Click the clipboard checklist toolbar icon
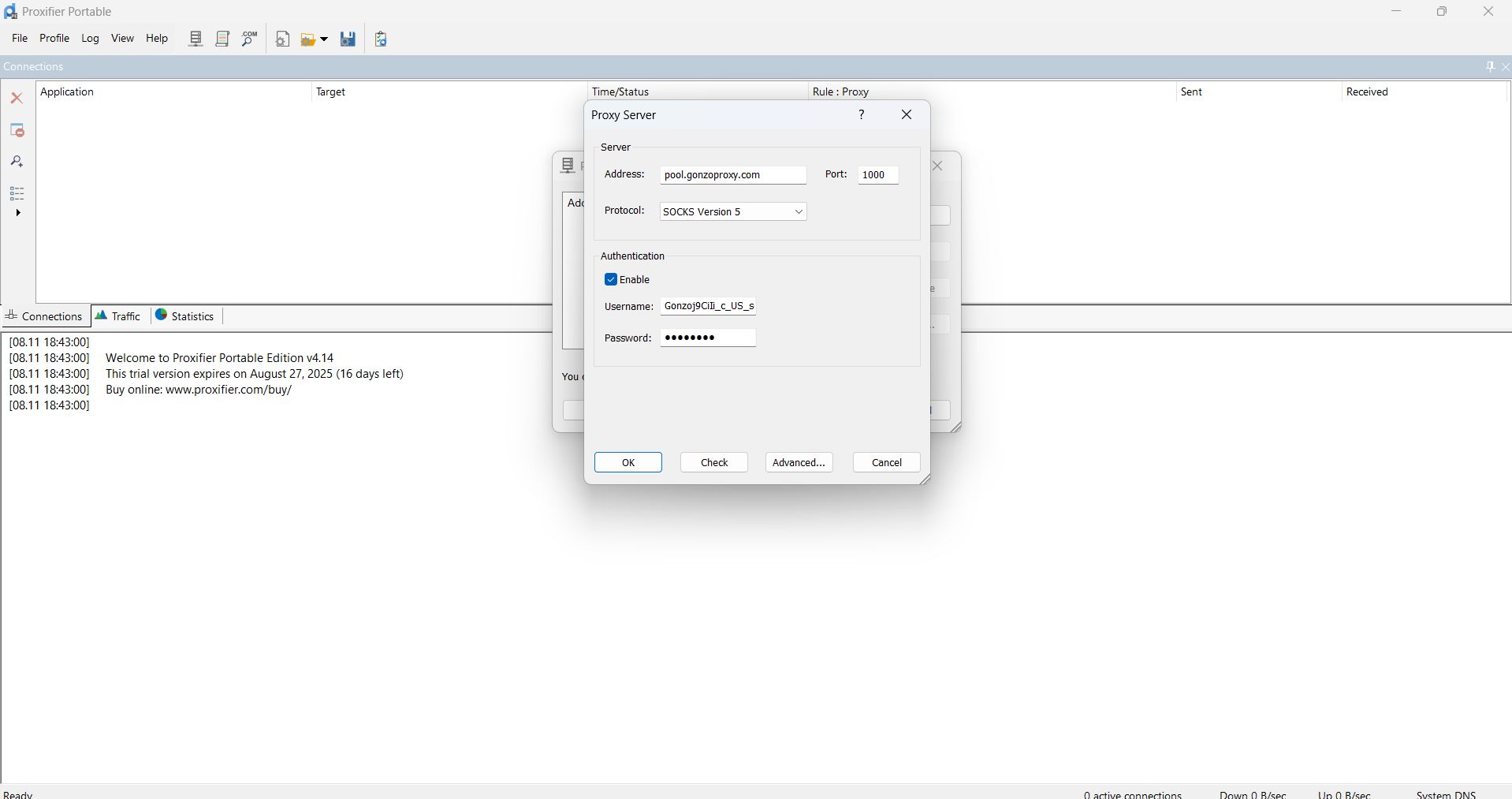This screenshot has width=1512, height=799. click(x=381, y=39)
